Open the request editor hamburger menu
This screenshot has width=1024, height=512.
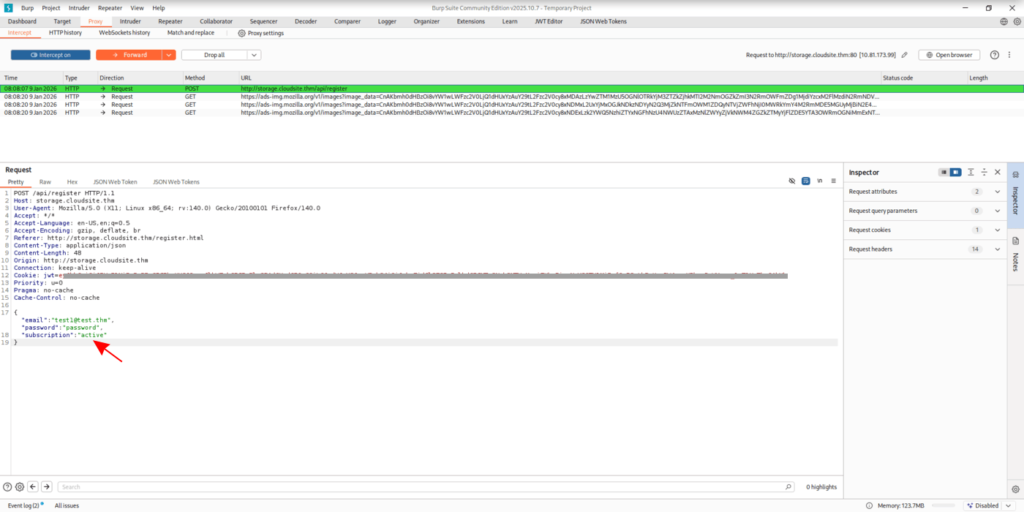tap(834, 181)
